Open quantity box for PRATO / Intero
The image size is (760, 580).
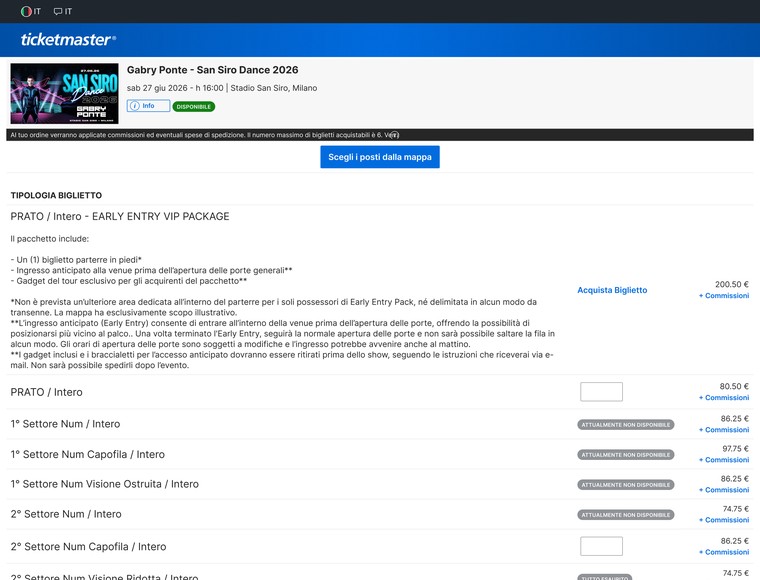click(602, 392)
